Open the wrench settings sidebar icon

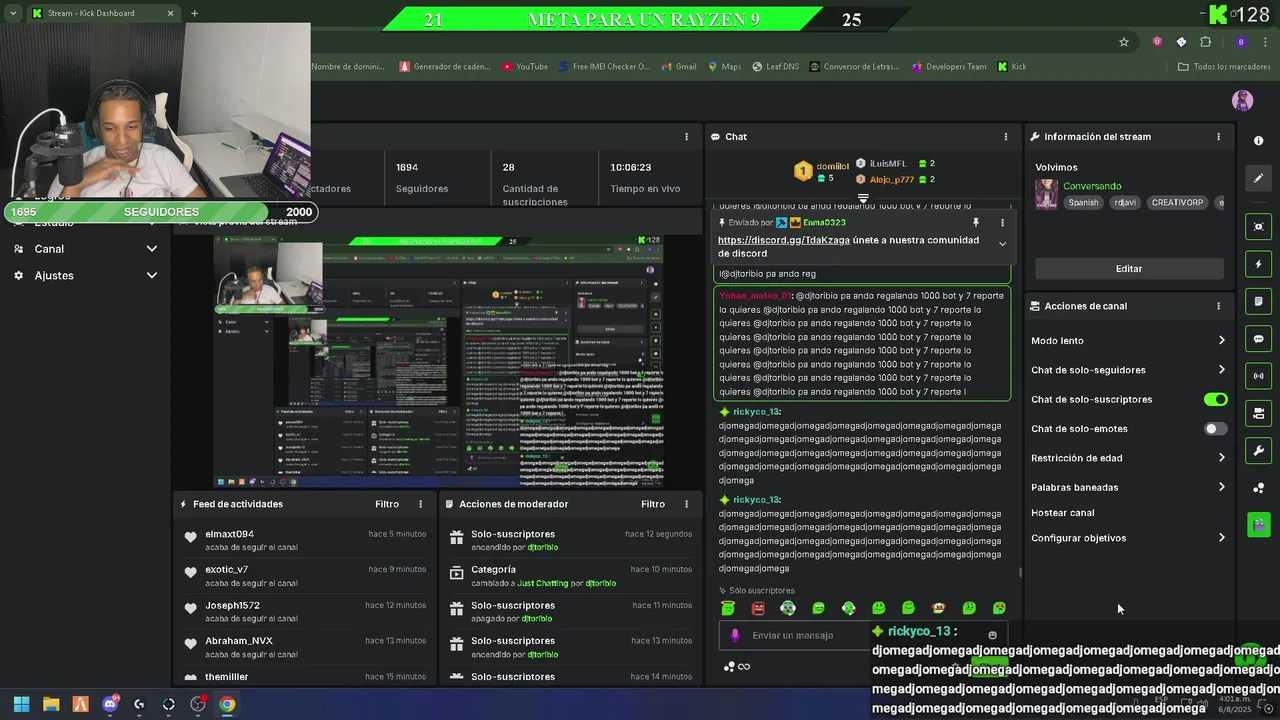(1259, 451)
